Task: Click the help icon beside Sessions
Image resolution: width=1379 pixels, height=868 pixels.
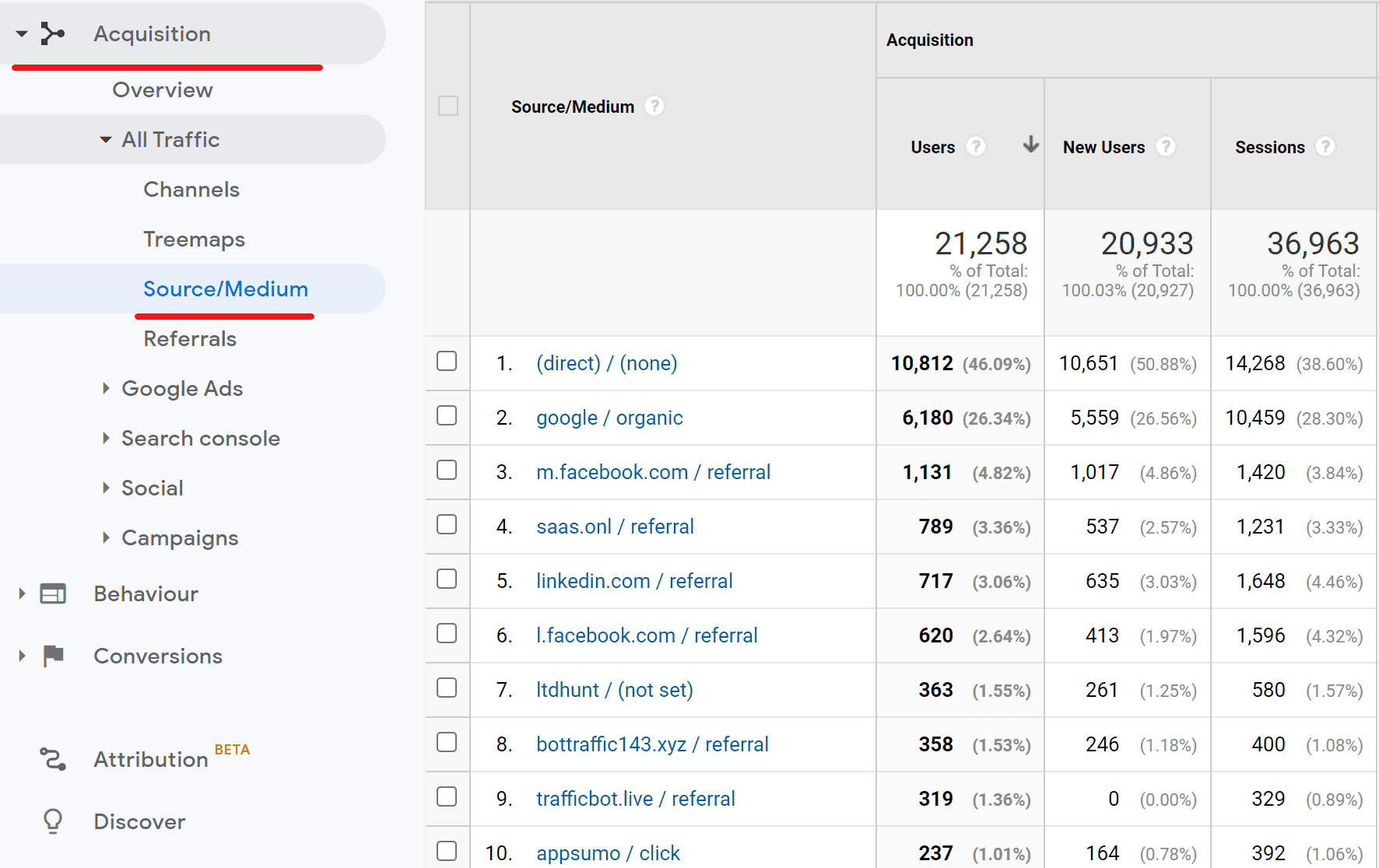Action: click(x=1325, y=147)
